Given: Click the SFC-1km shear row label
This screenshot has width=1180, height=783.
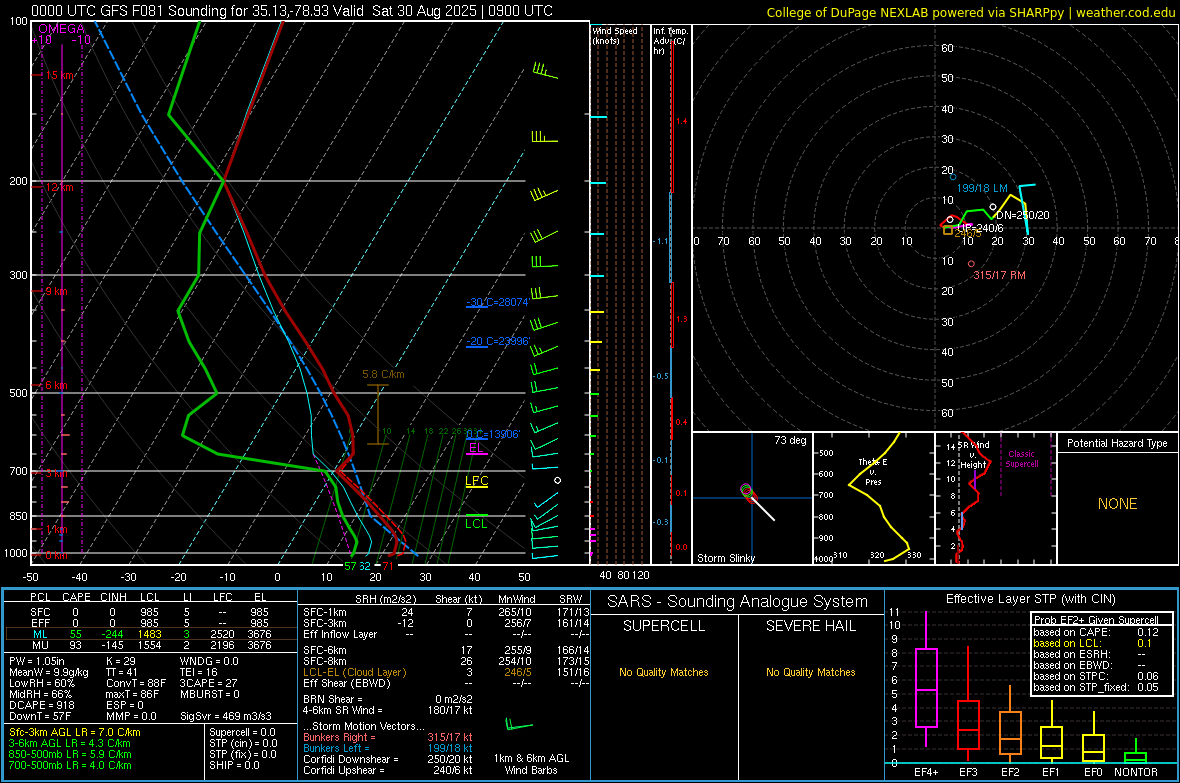Looking at the screenshot, I should [x=325, y=612].
